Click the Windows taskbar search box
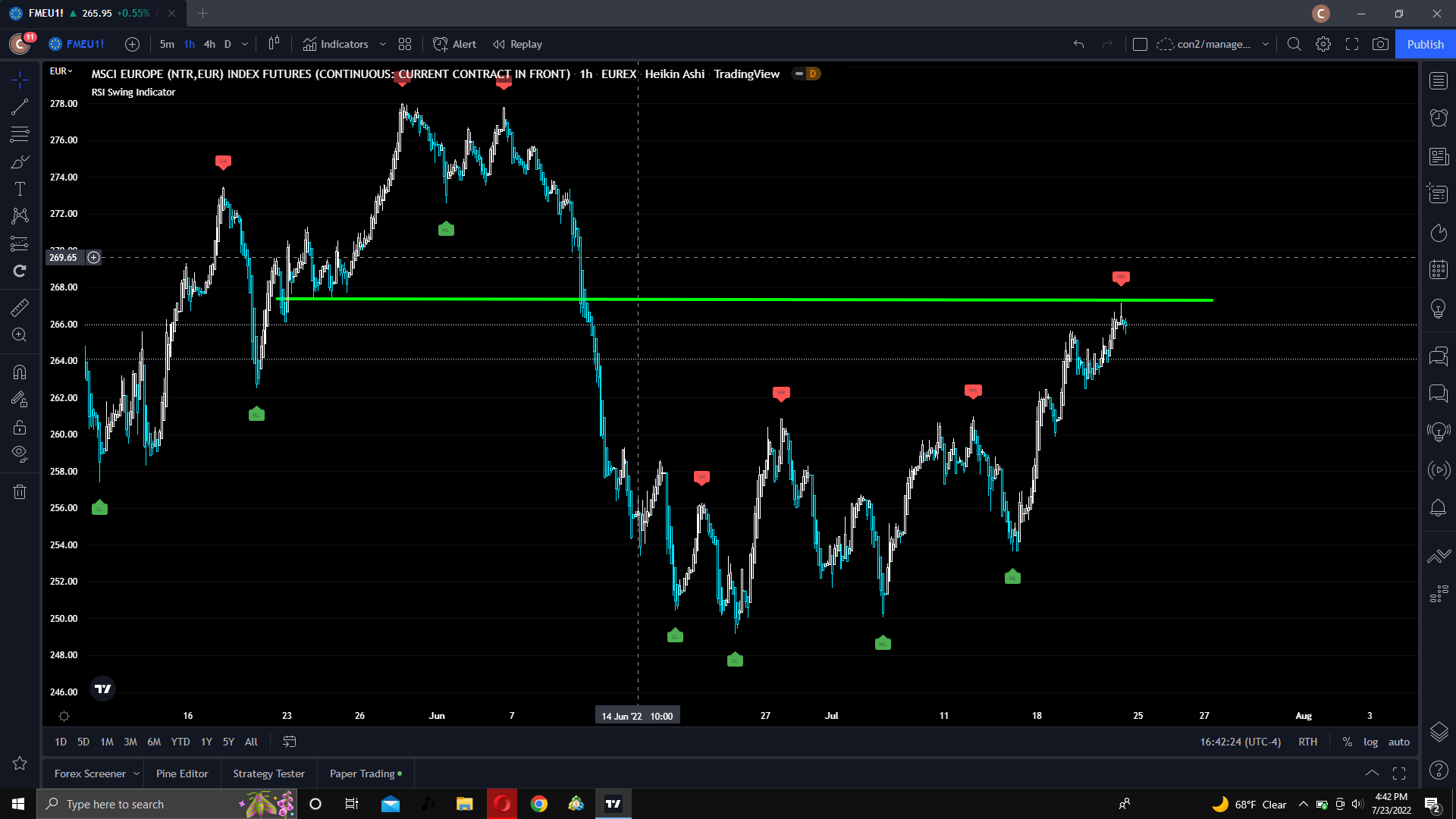This screenshot has height=819, width=1456. [x=144, y=804]
